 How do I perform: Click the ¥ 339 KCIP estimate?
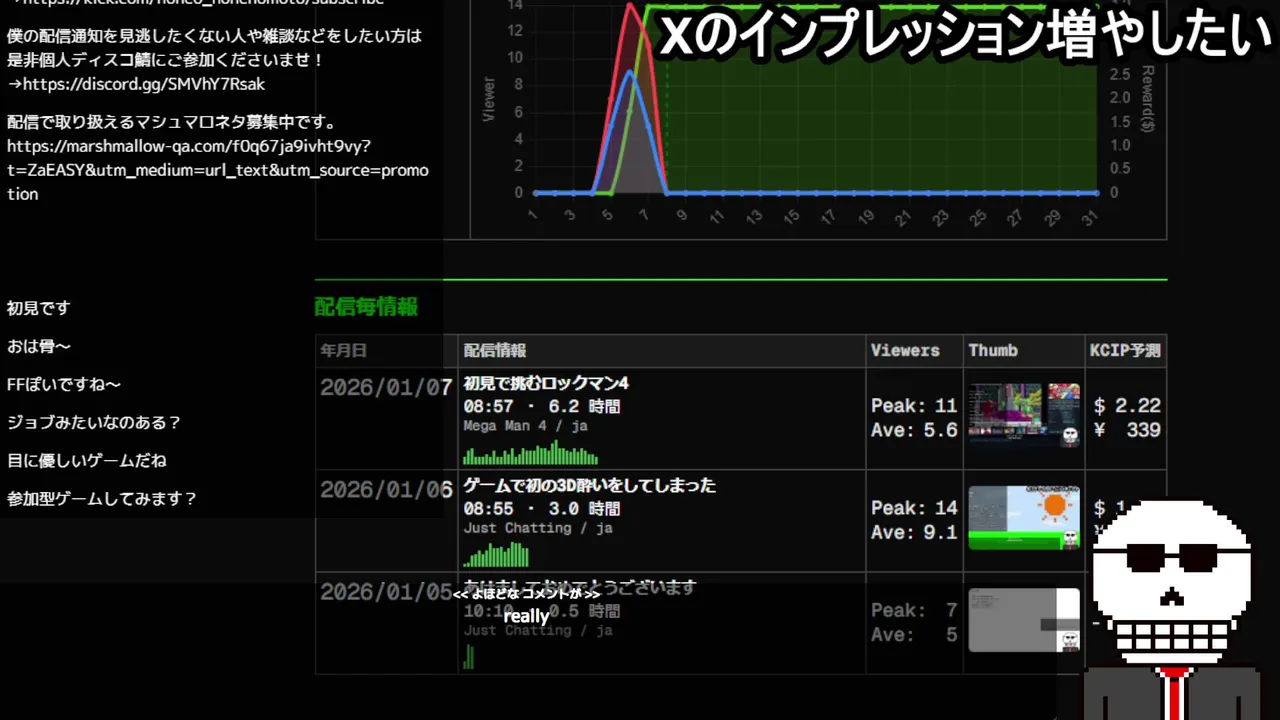pyautogui.click(x=1127, y=431)
